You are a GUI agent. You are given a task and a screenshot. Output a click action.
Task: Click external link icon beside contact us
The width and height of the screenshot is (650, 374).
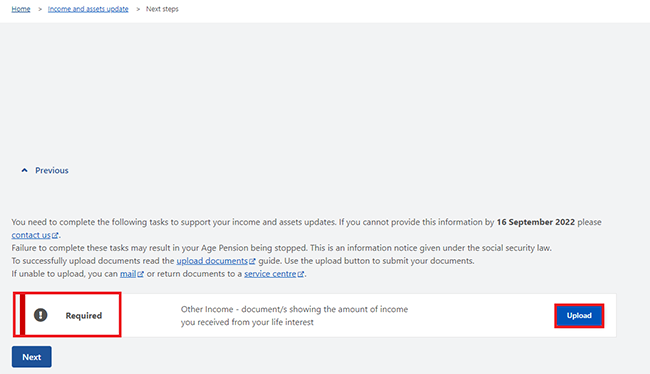55,236
